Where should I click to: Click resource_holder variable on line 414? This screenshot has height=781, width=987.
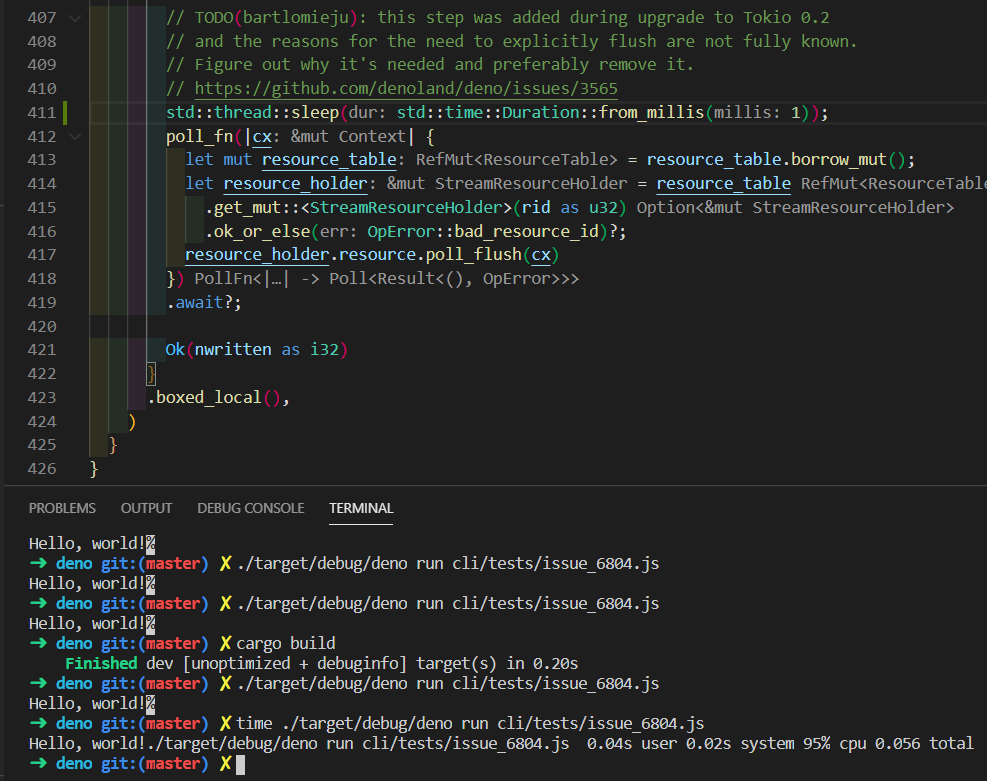[x=295, y=184]
